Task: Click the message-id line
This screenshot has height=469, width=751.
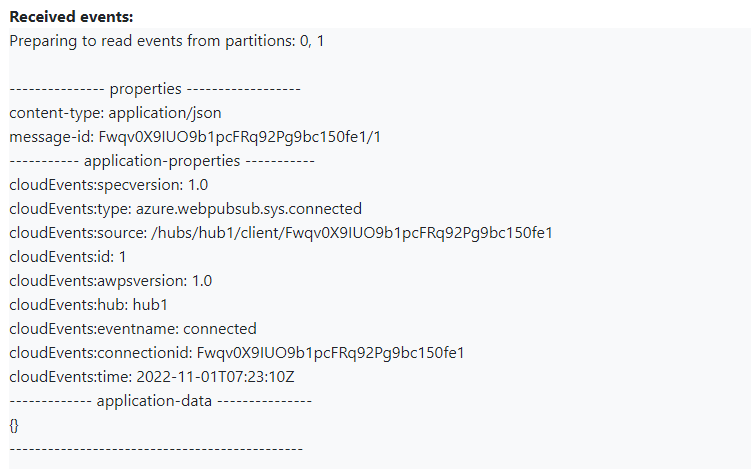Action: point(195,137)
